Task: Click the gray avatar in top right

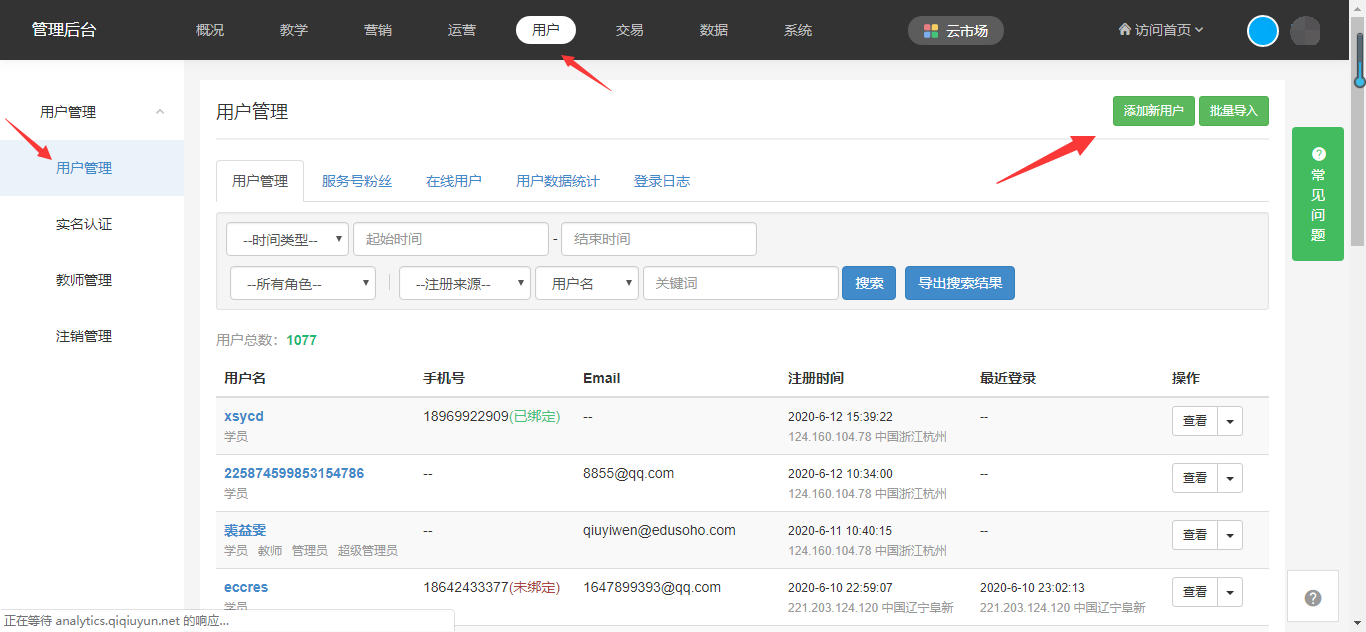Action: point(1305,31)
